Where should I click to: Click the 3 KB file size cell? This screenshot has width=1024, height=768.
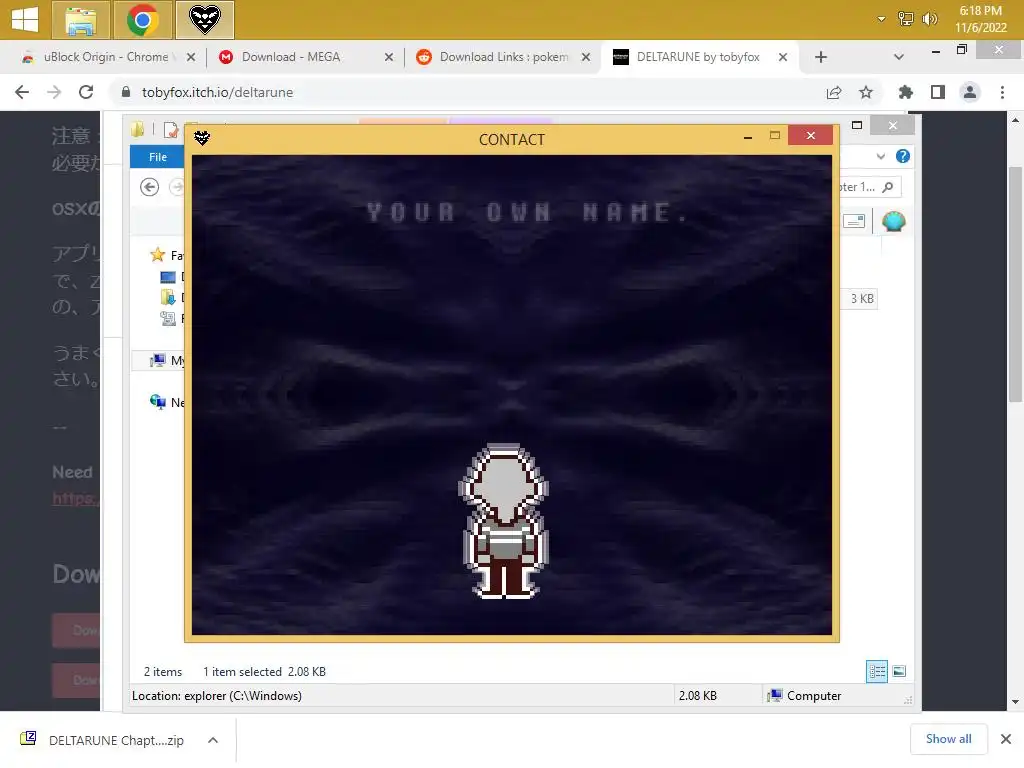(x=862, y=298)
